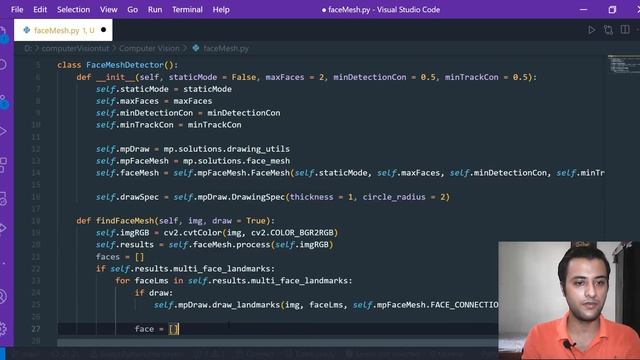Open the Accounts icon in activity bar
The height and width of the screenshot is (360, 640).
pyautogui.click(x=4, y=297)
